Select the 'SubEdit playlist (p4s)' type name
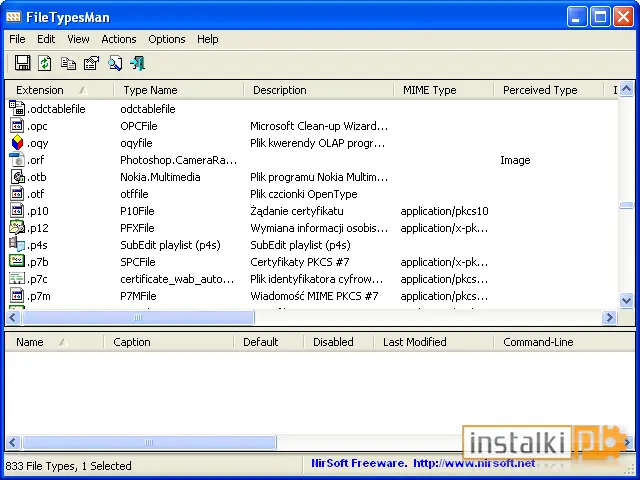This screenshot has height=480, width=640. 170,245
